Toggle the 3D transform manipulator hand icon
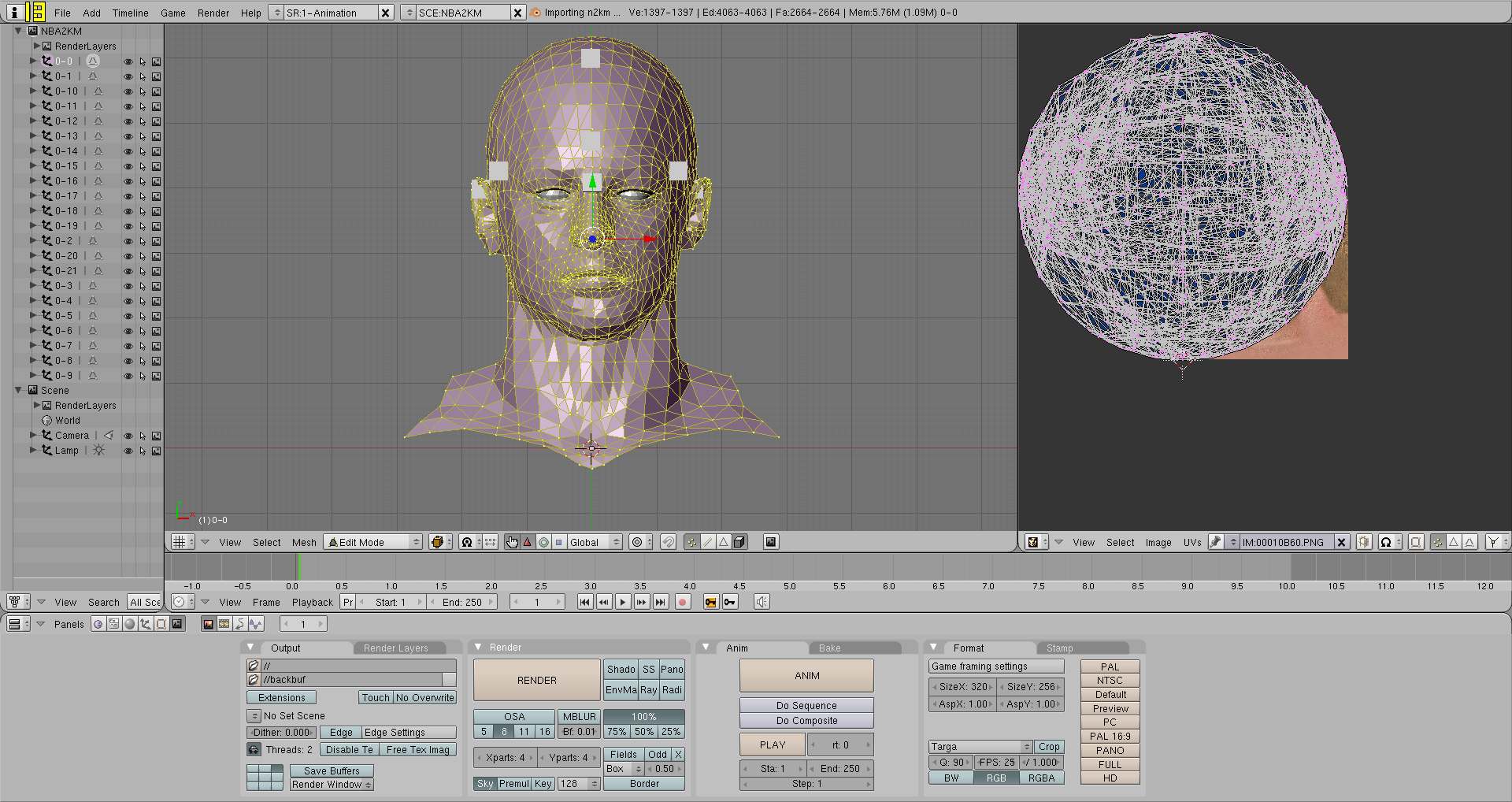The width and height of the screenshot is (1512, 802). click(x=512, y=542)
